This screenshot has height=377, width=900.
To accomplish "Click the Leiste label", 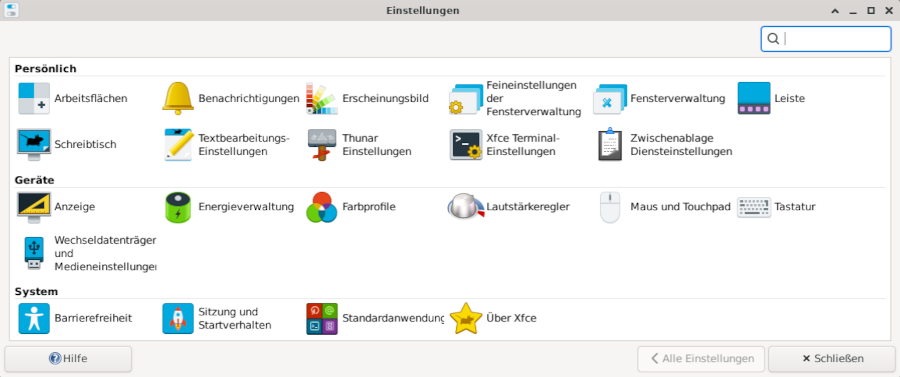I will pyautogui.click(x=789, y=99).
